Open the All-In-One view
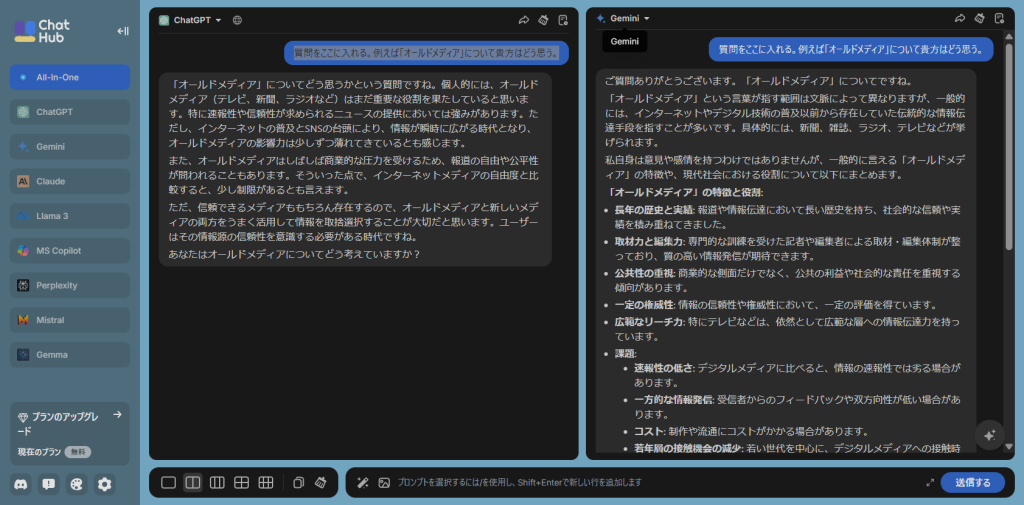This screenshot has width=1024, height=505. coord(70,77)
